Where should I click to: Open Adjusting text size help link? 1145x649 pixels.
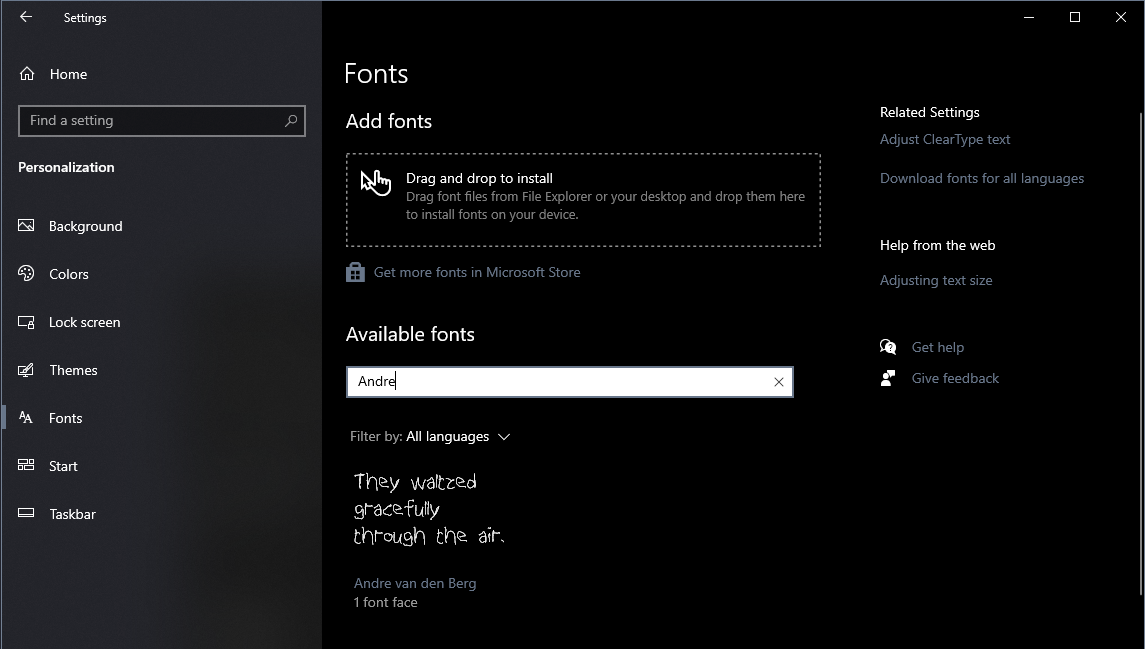pos(936,281)
